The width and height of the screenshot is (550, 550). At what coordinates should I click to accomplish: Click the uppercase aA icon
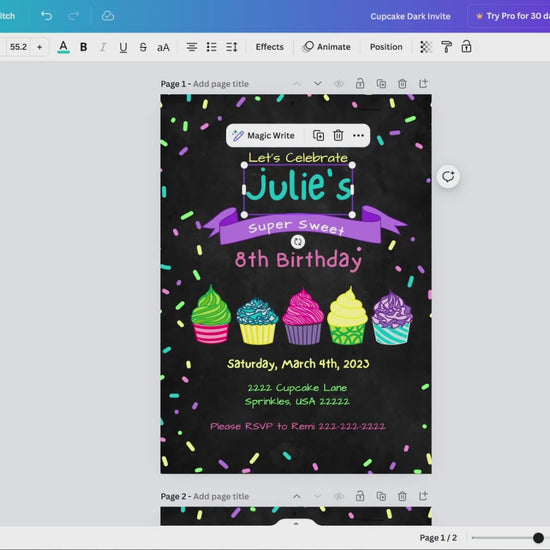[163, 47]
